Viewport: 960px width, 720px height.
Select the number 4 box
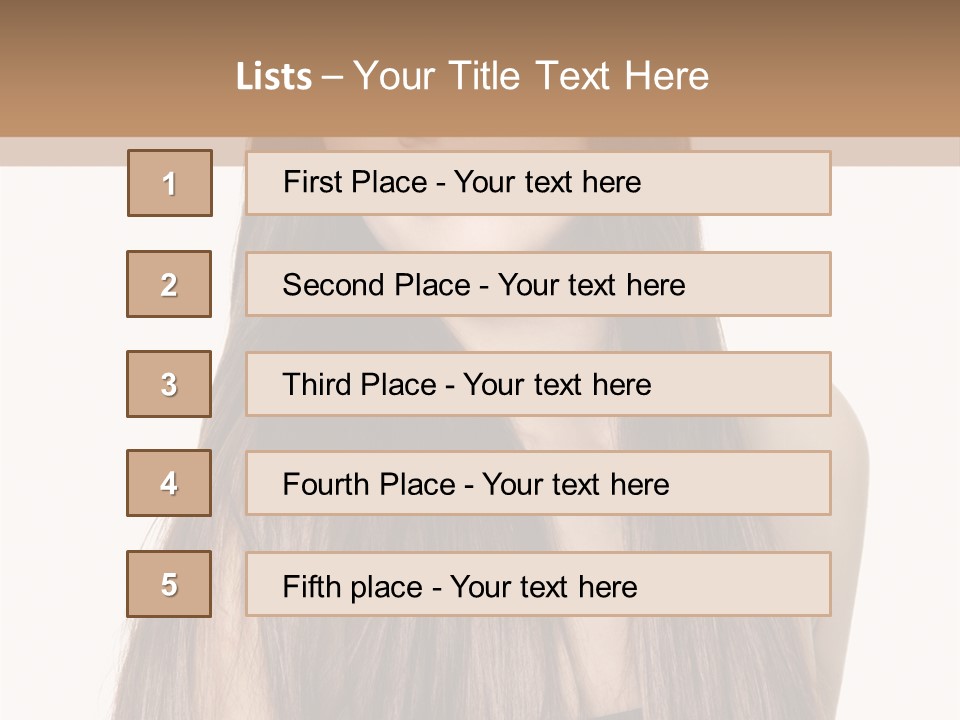pyautogui.click(x=169, y=484)
